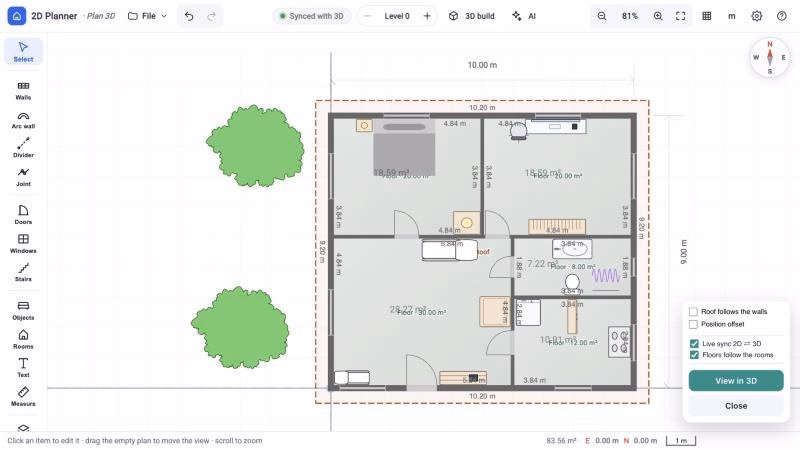Activate the Select tool
The height and width of the screenshot is (450, 800).
pos(23,52)
